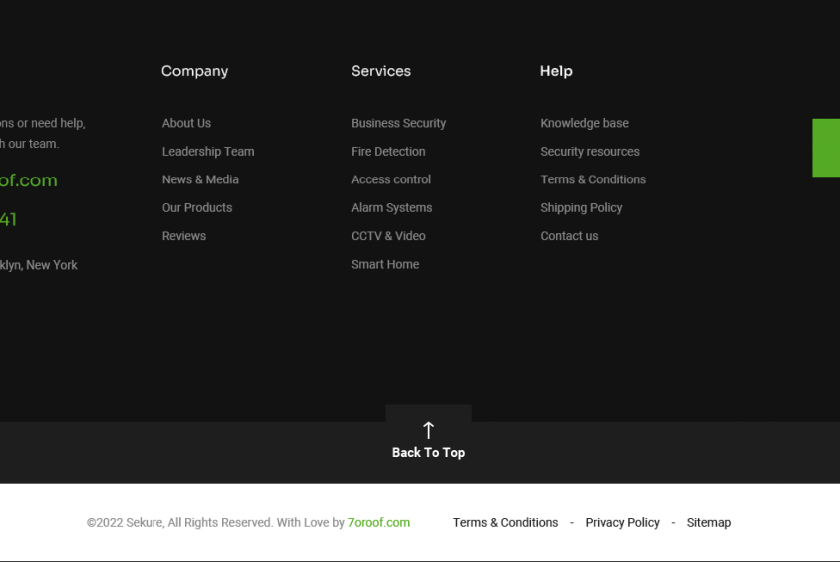Viewport: 840px width, 562px height.
Task: Click the Access control link
Action: coord(391,179)
